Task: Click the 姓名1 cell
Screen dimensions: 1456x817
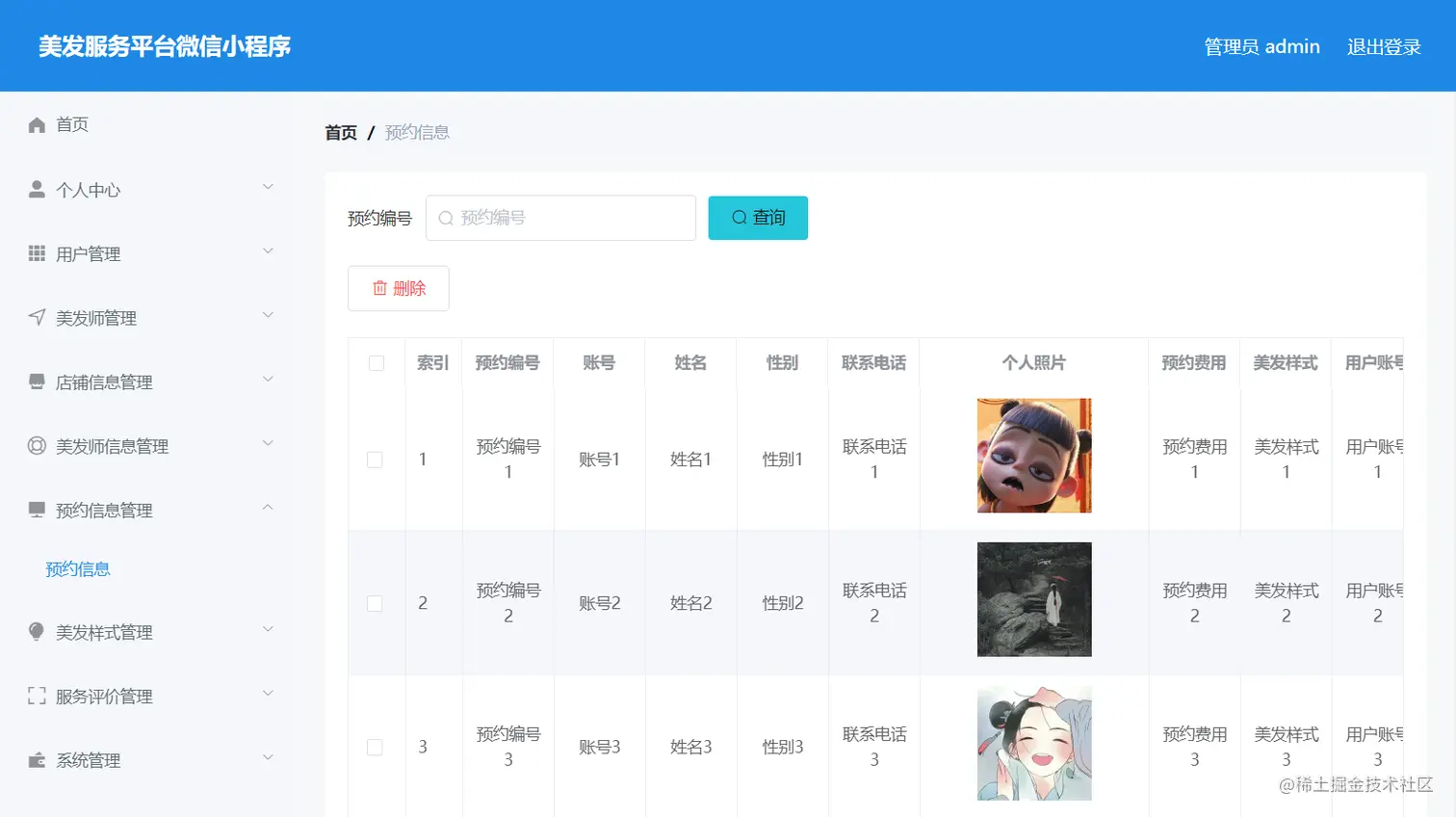Action: (x=690, y=460)
